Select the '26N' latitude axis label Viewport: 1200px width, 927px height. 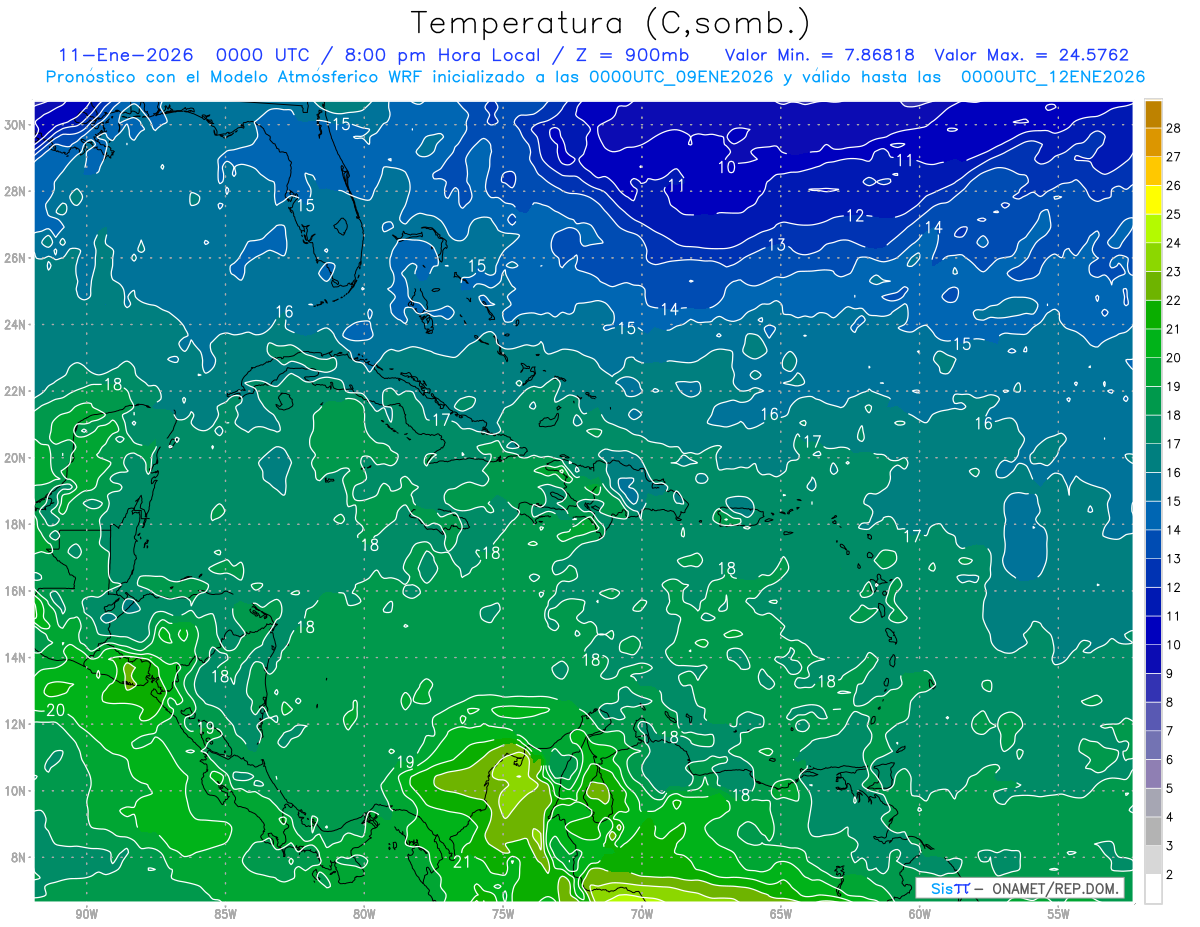pos(17,258)
